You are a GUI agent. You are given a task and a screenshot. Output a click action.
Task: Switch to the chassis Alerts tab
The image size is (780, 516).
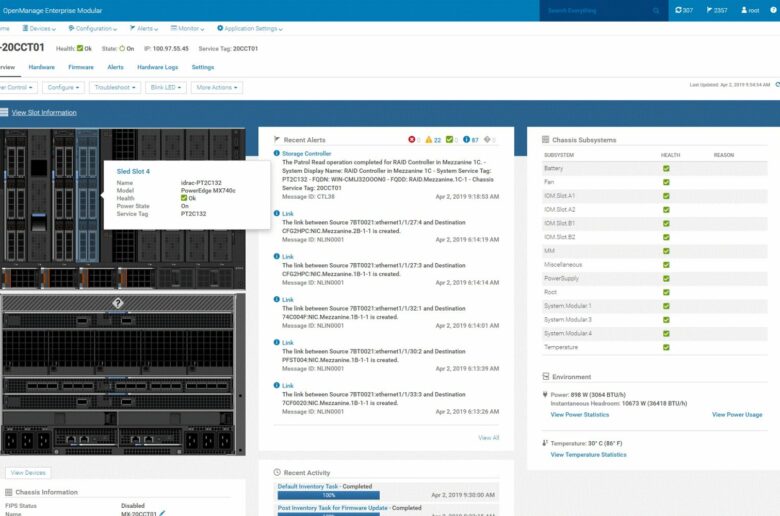[115, 67]
